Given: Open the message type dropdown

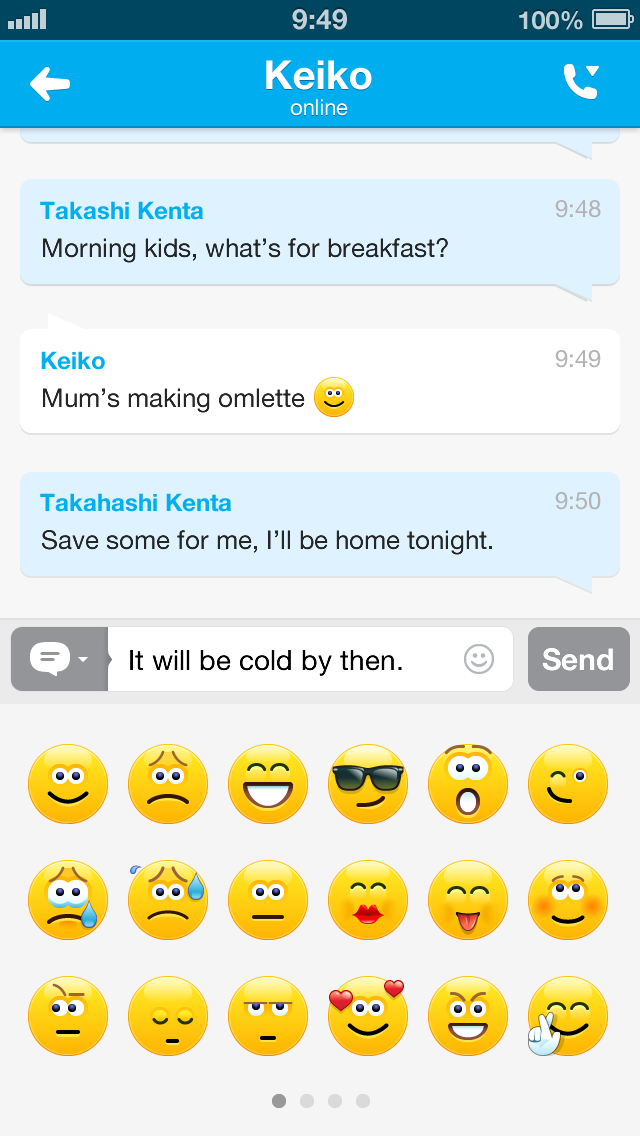Looking at the screenshot, I should pyautogui.click(x=59, y=659).
